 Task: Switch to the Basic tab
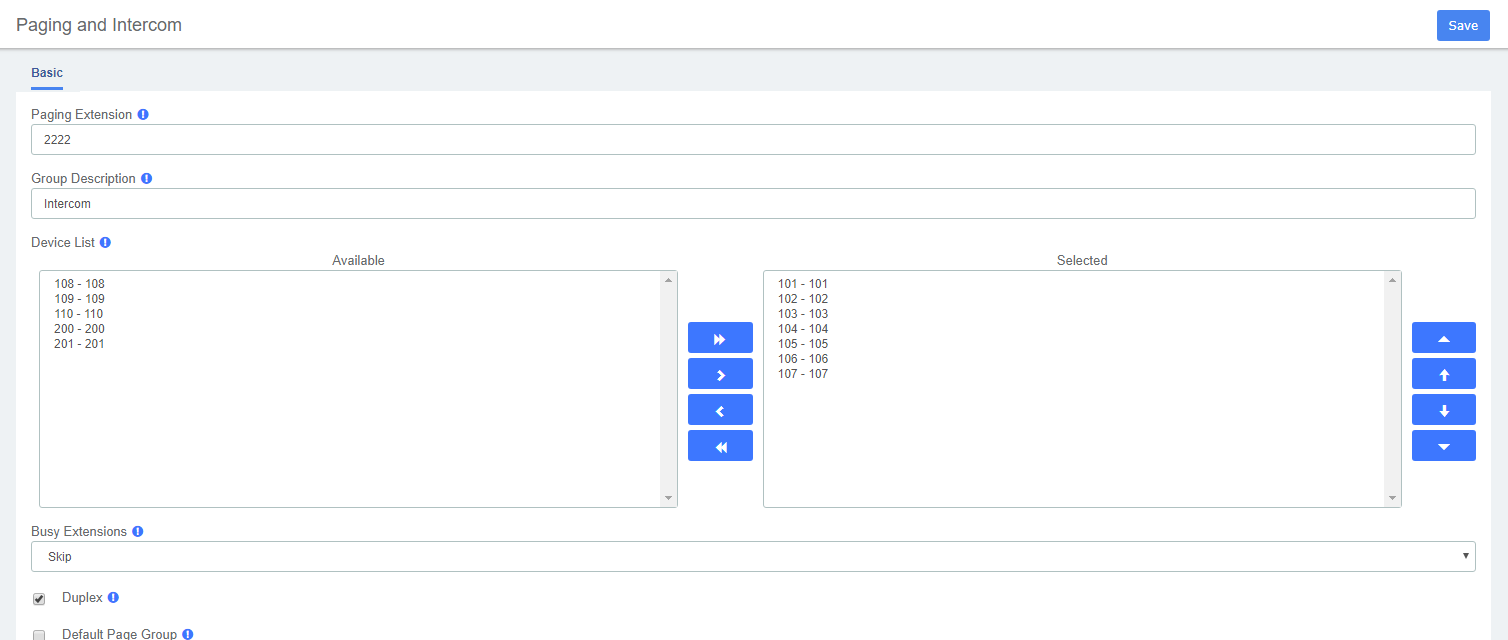point(47,73)
